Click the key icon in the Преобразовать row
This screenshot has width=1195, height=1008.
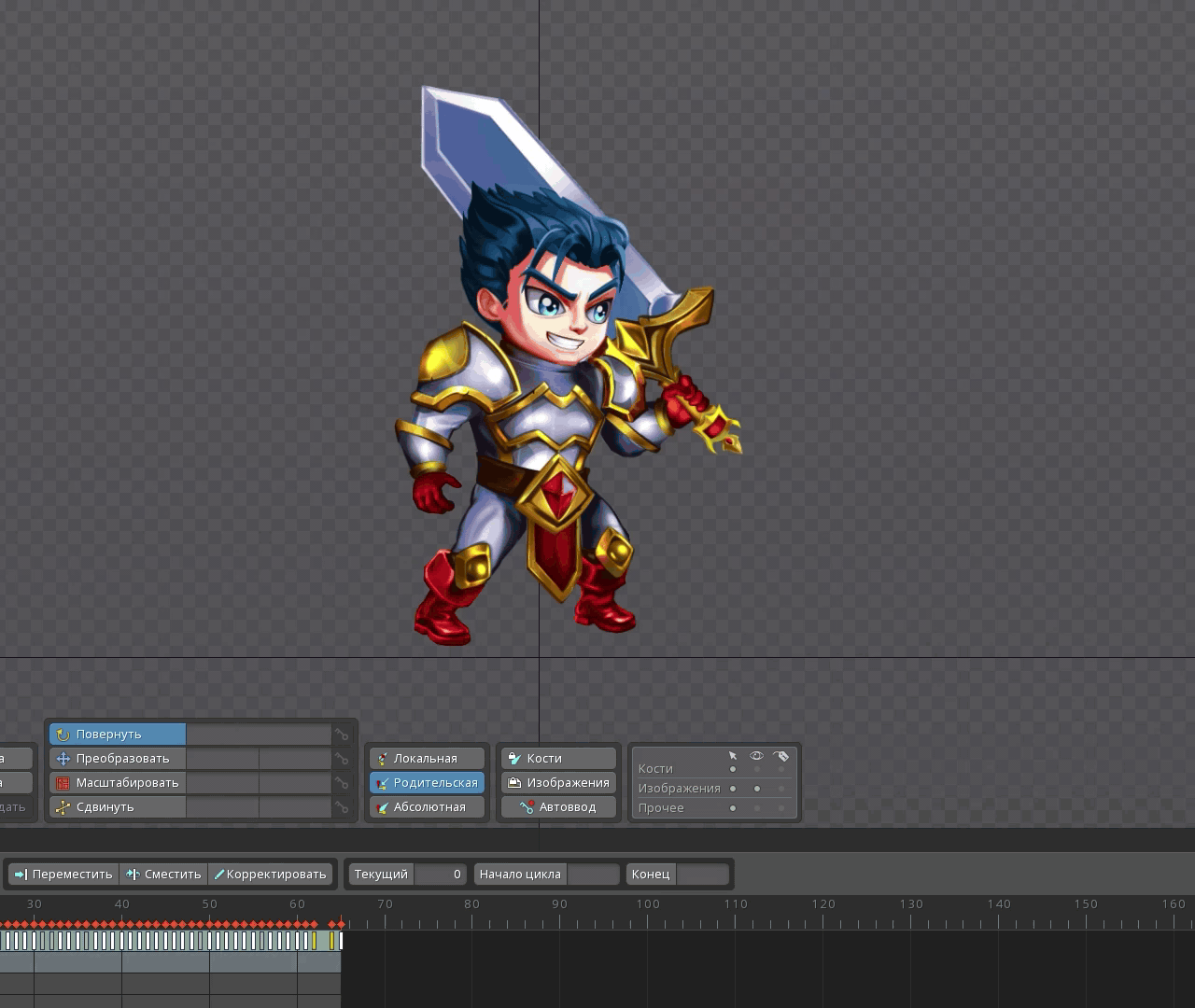click(342, 759)
